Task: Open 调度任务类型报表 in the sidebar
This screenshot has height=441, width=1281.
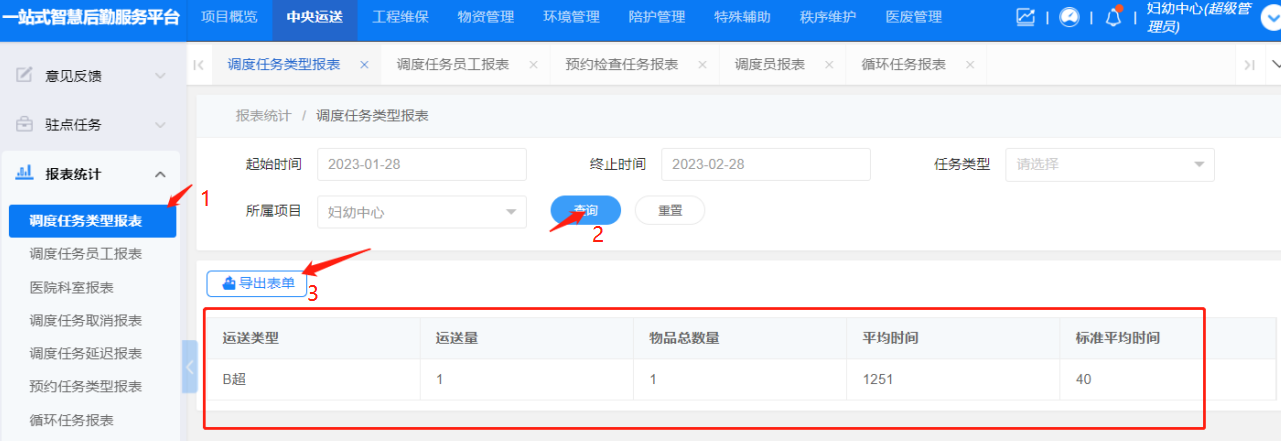Action: click(x=92, y=221)
